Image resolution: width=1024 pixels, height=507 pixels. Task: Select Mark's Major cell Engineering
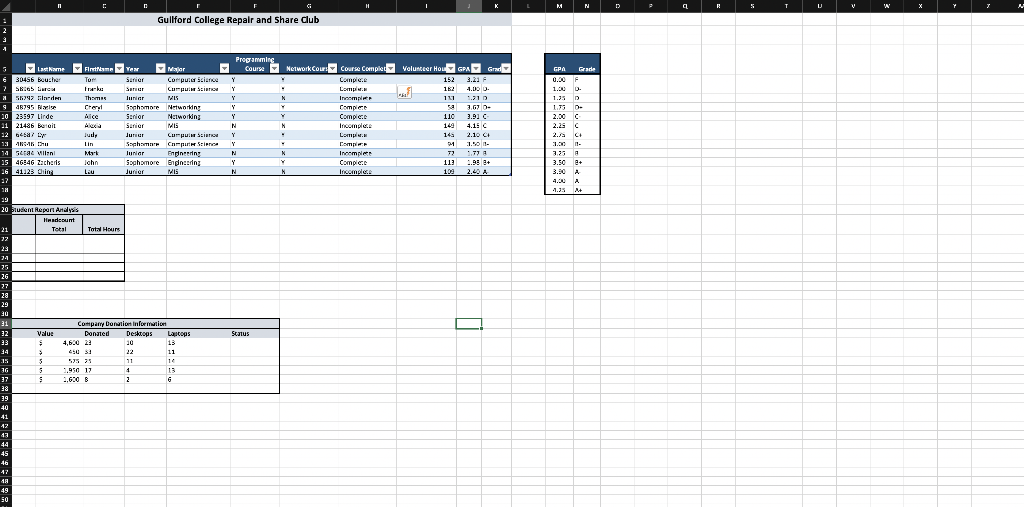[199, 153]
